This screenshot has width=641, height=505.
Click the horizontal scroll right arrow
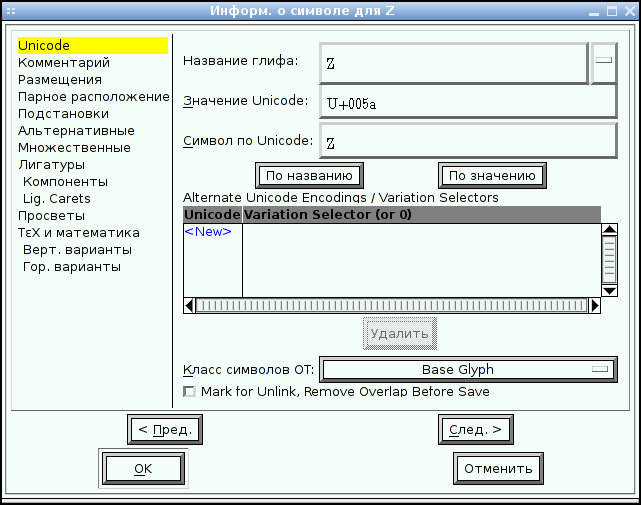coord(595,305)
